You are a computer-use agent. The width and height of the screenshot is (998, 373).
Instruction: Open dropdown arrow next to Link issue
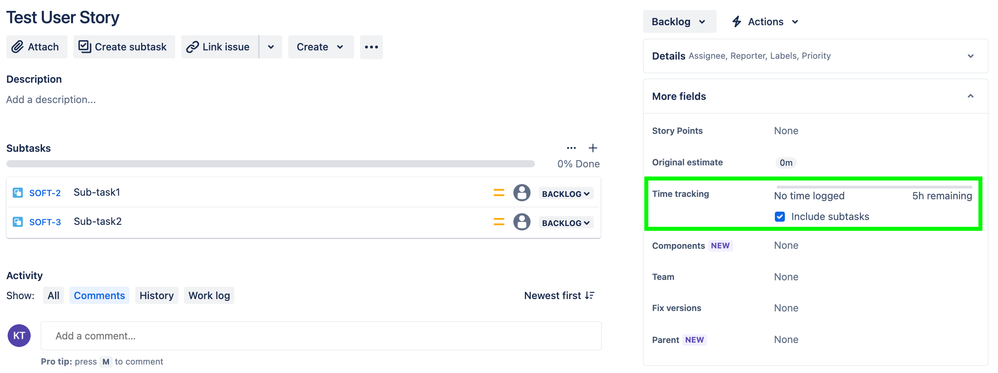pyautogui.click(x=271, y=47)
